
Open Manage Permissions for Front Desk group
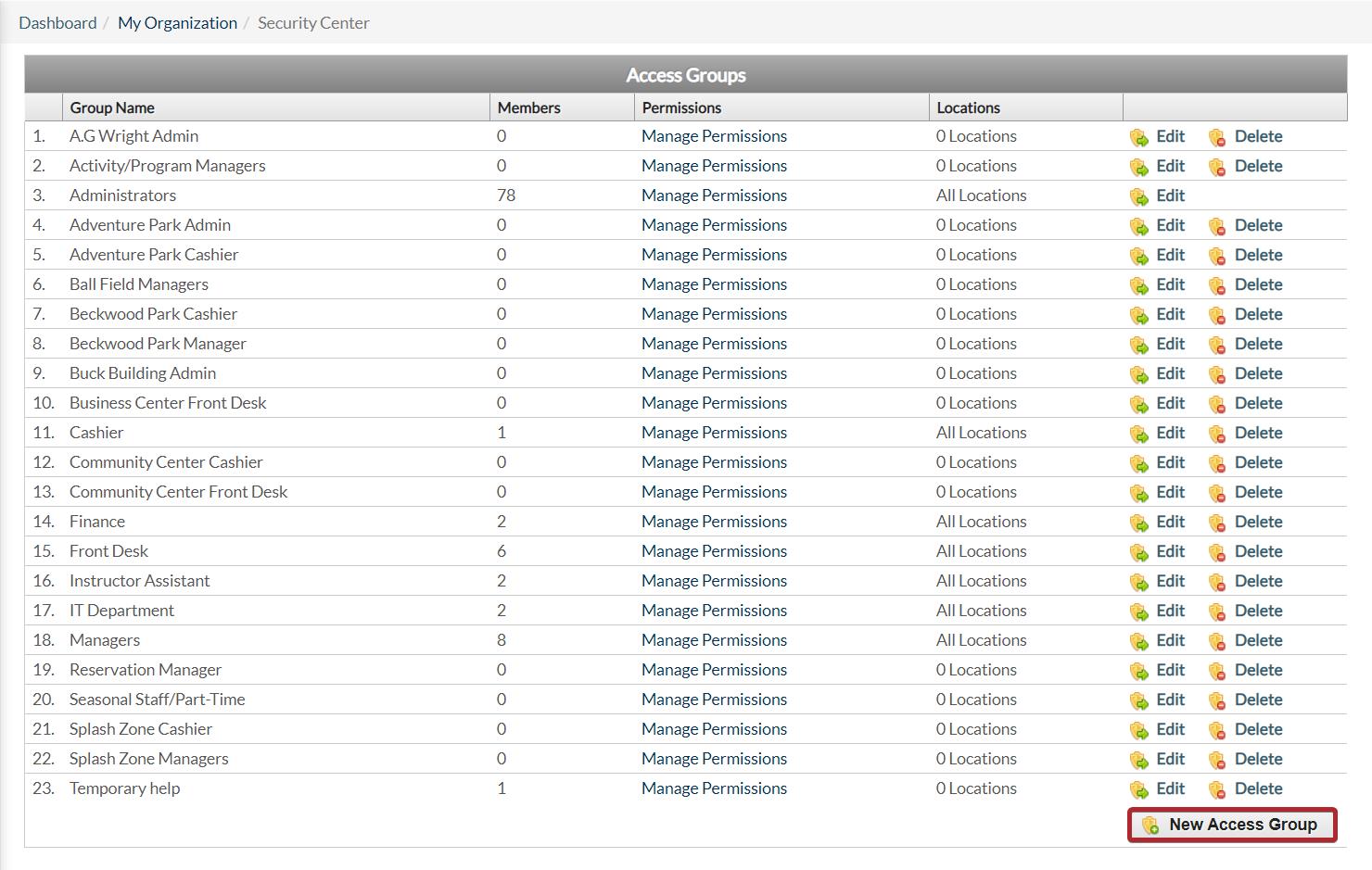coord(714,551)
